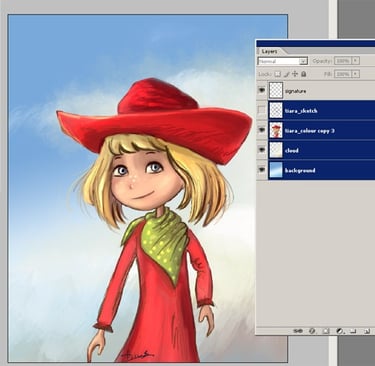
Task: Open the Fill slider arrow
Action: (356, 74)
